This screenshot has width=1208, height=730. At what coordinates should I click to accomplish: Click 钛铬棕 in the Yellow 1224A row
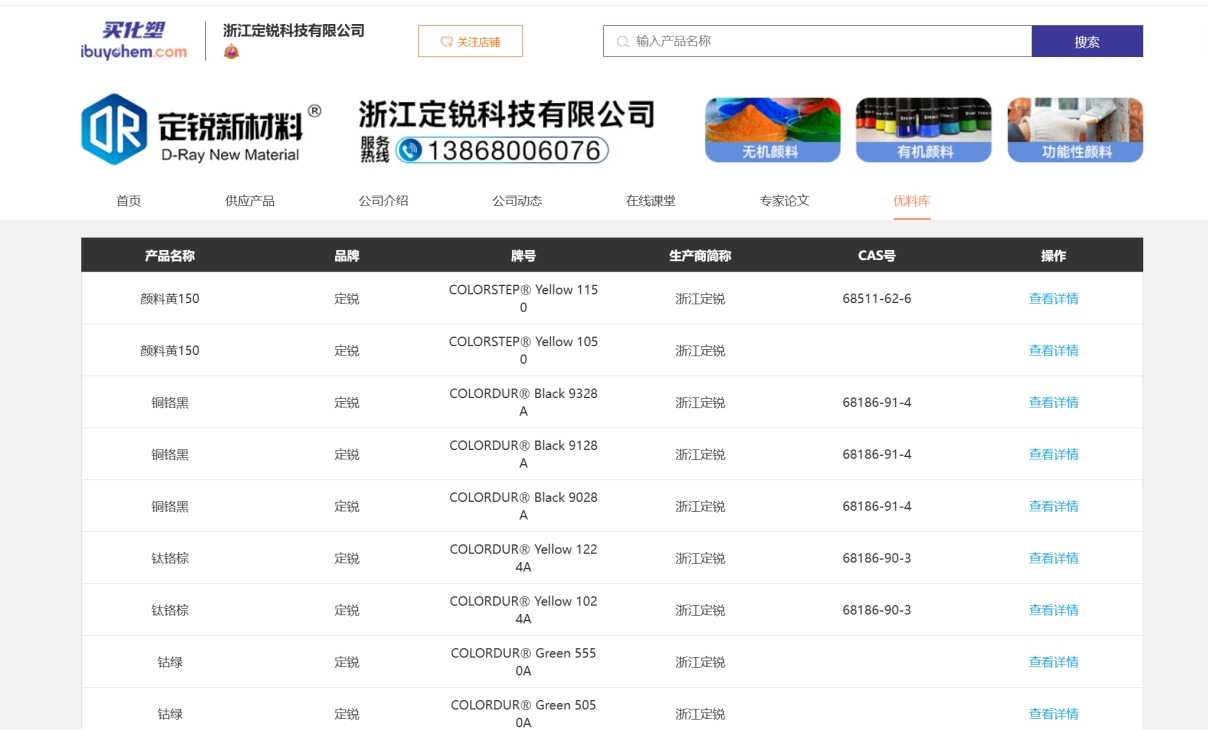(170, 558)
